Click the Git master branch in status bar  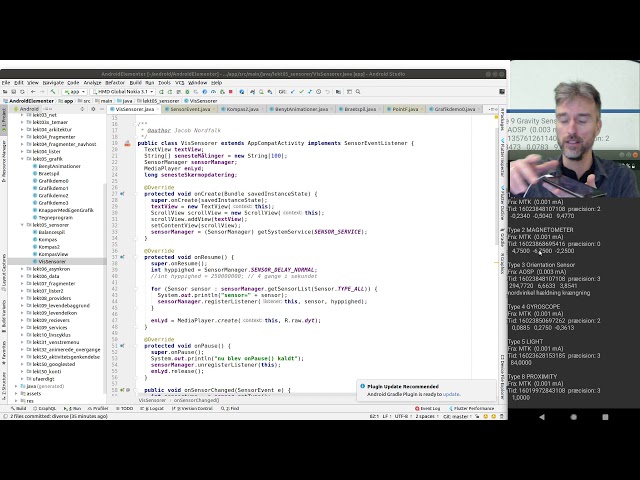[x=457, y=416]
